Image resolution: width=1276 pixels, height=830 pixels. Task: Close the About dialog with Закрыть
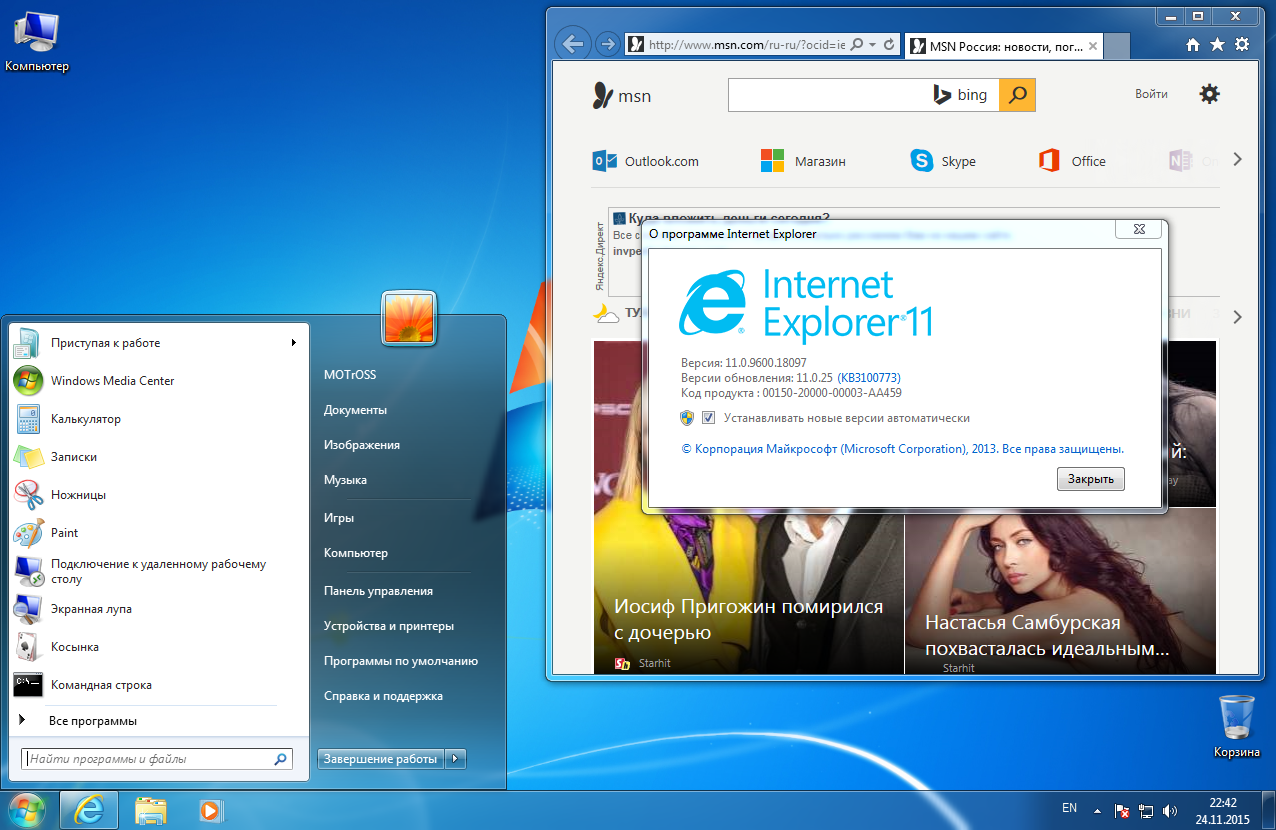(1091, 479)
